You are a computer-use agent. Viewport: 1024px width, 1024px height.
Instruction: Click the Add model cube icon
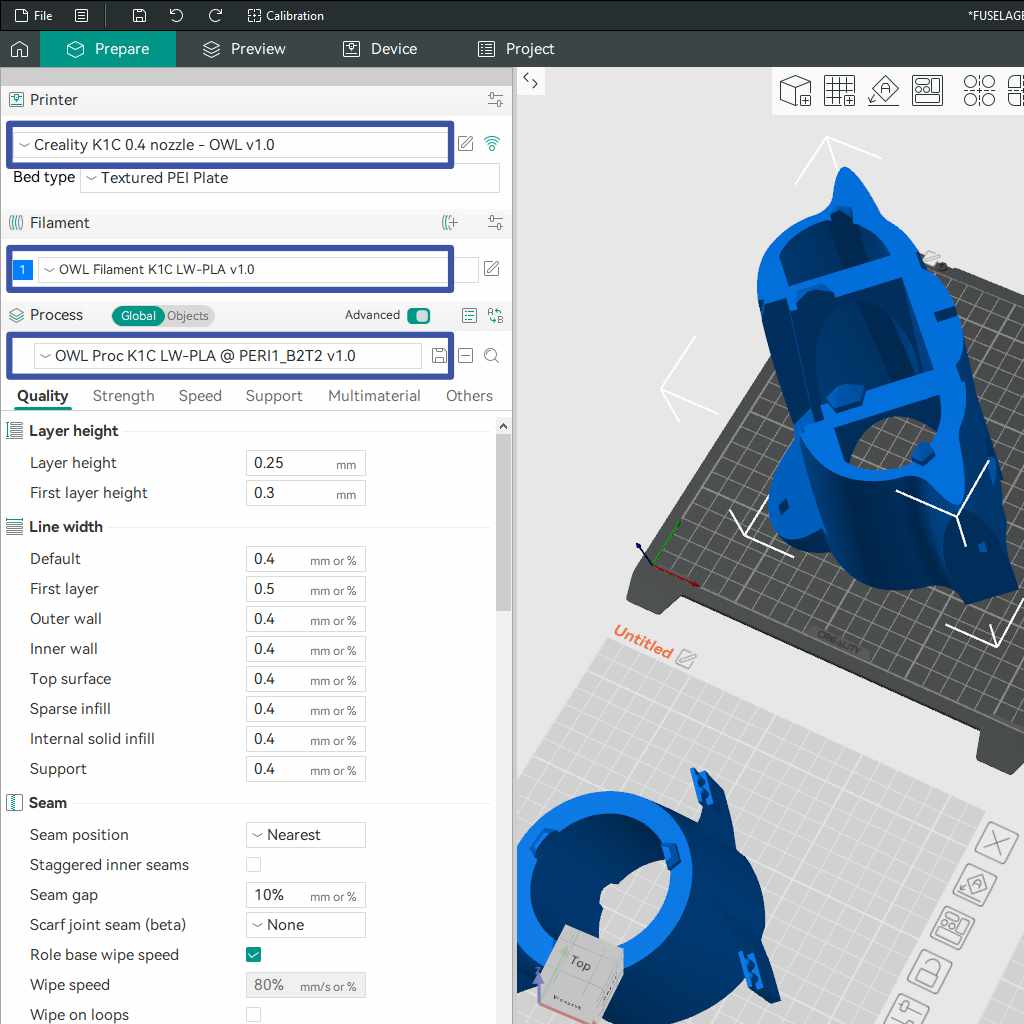pos(796,90)
